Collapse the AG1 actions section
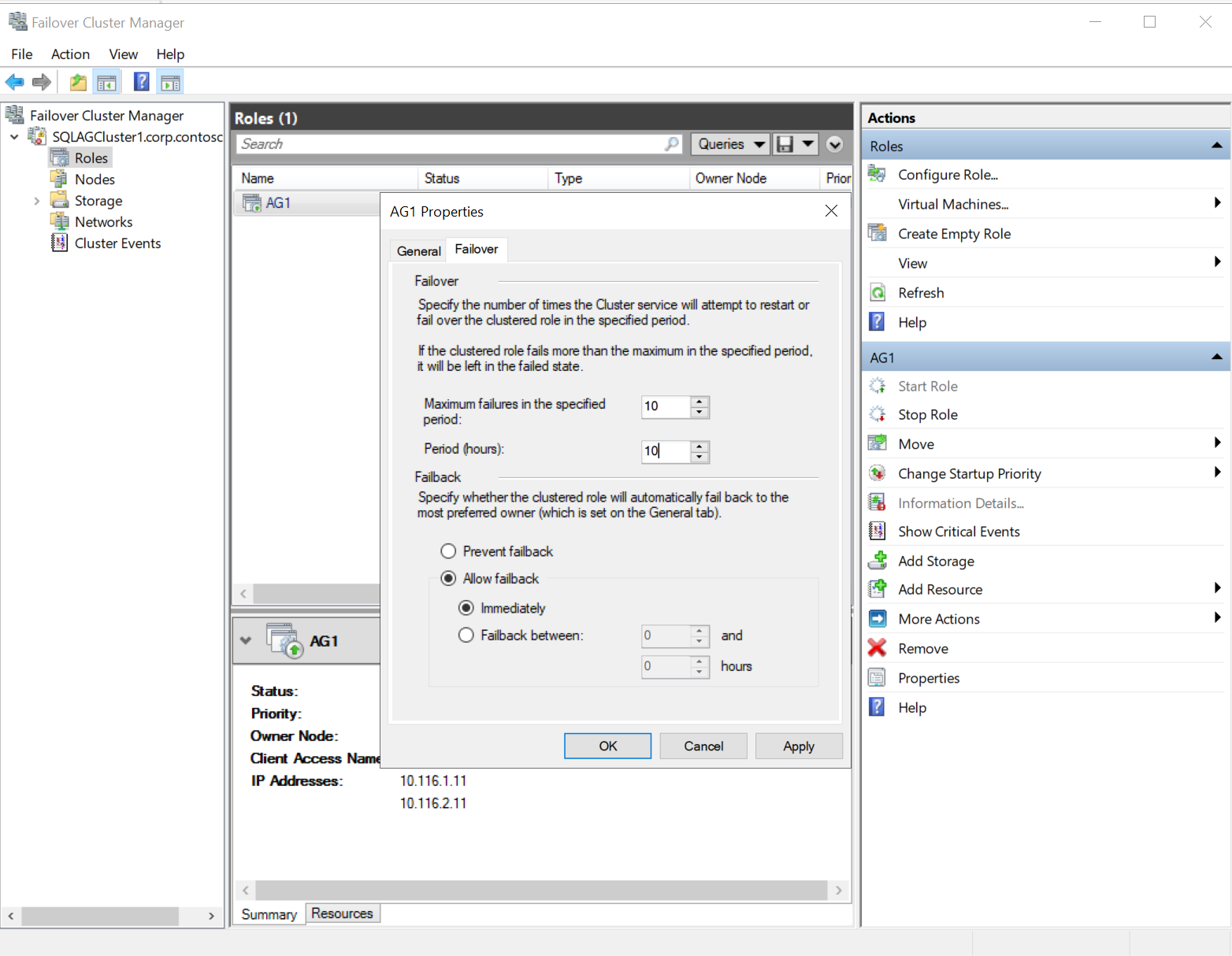The image size is (1232, 956). (x=1216, y=358)
